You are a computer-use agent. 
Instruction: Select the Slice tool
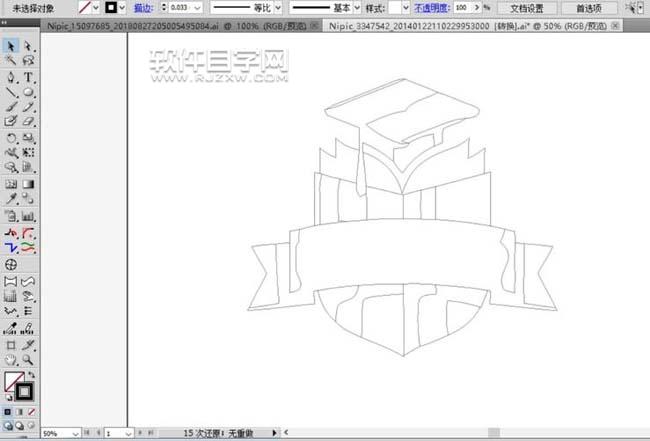point(28,345)
